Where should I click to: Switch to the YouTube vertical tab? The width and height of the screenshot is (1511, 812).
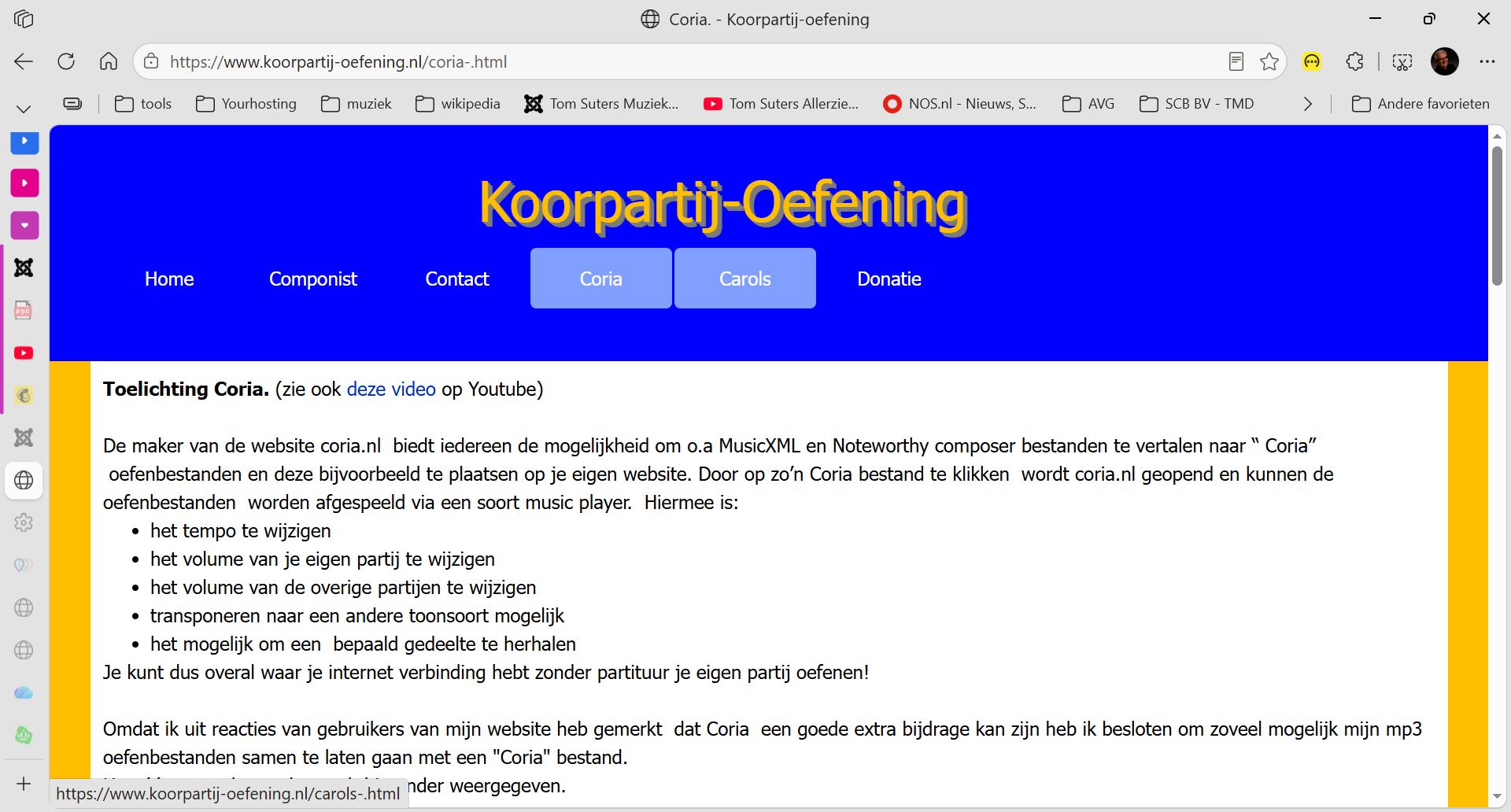click(x=24, y=353)
